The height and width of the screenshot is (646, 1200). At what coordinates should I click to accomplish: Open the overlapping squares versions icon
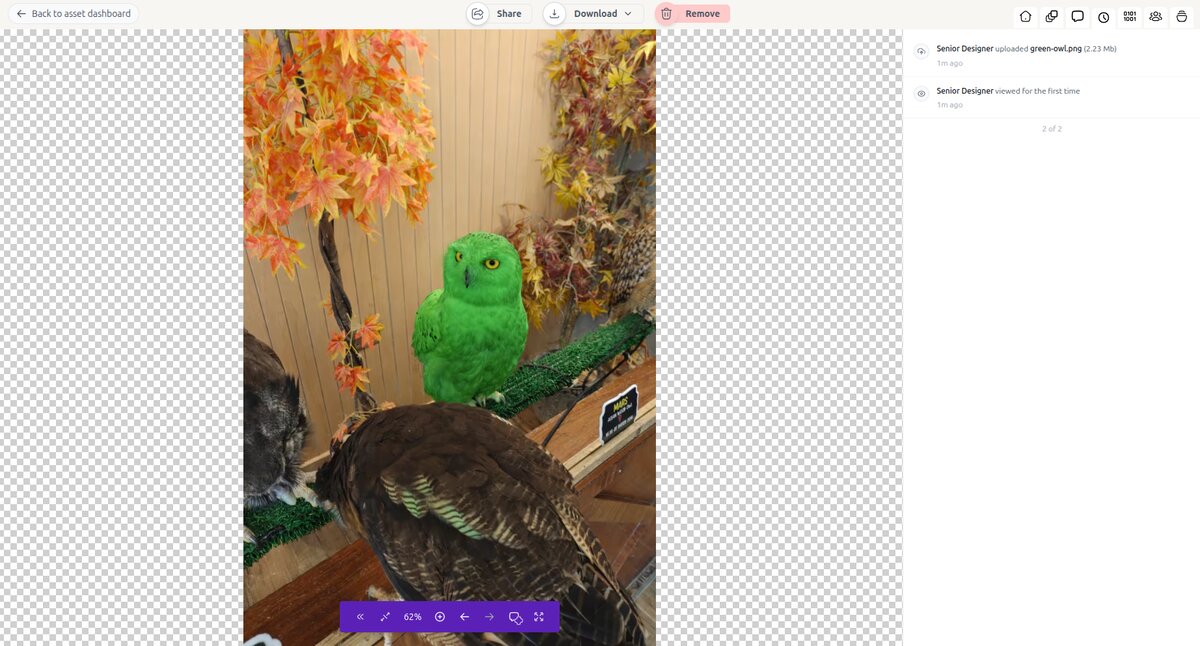(x=1052, y=16)
